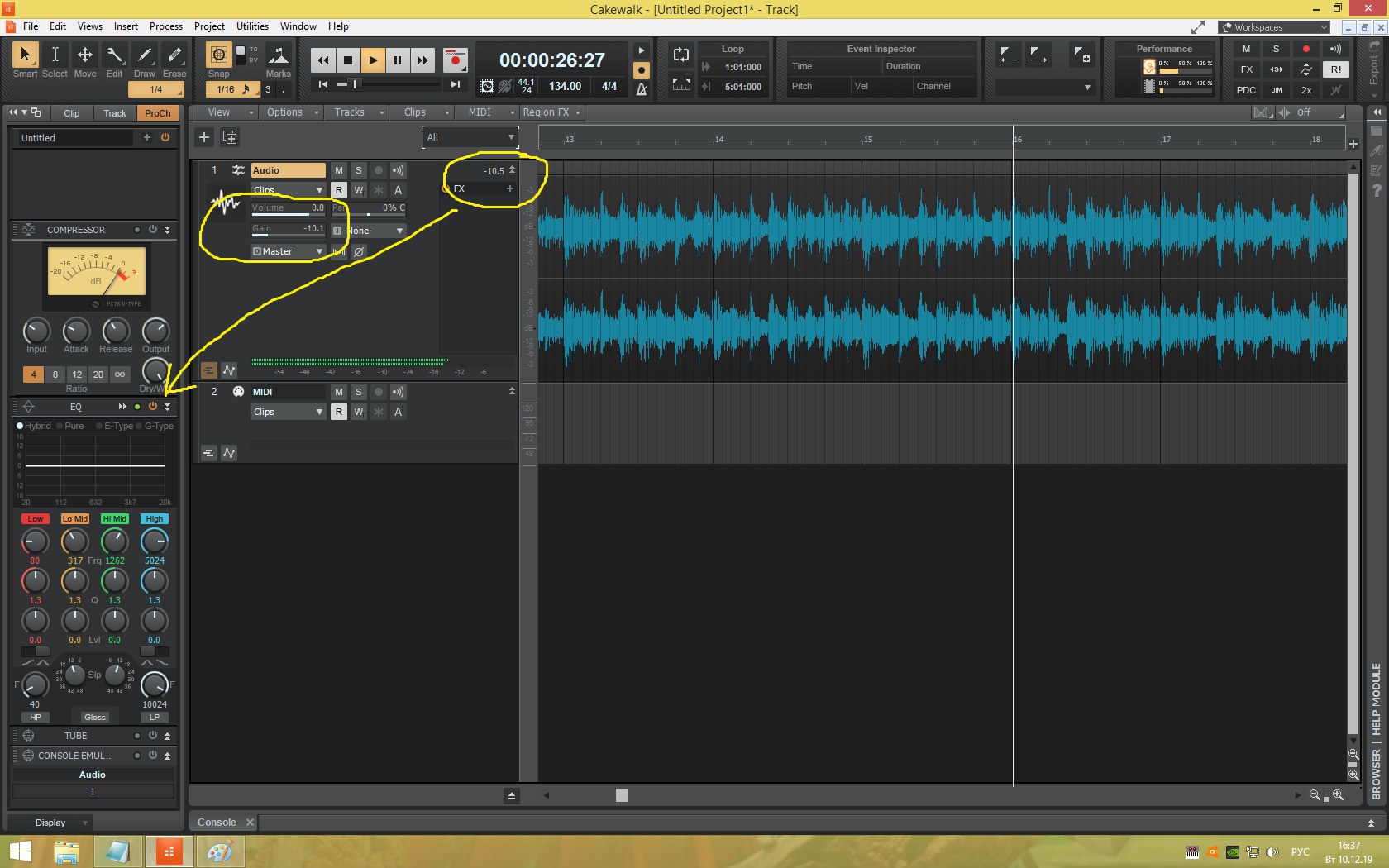The image size is (1389, 868).
Task: Click the timeline ruler at measure 15
Action: pos(866,139)
